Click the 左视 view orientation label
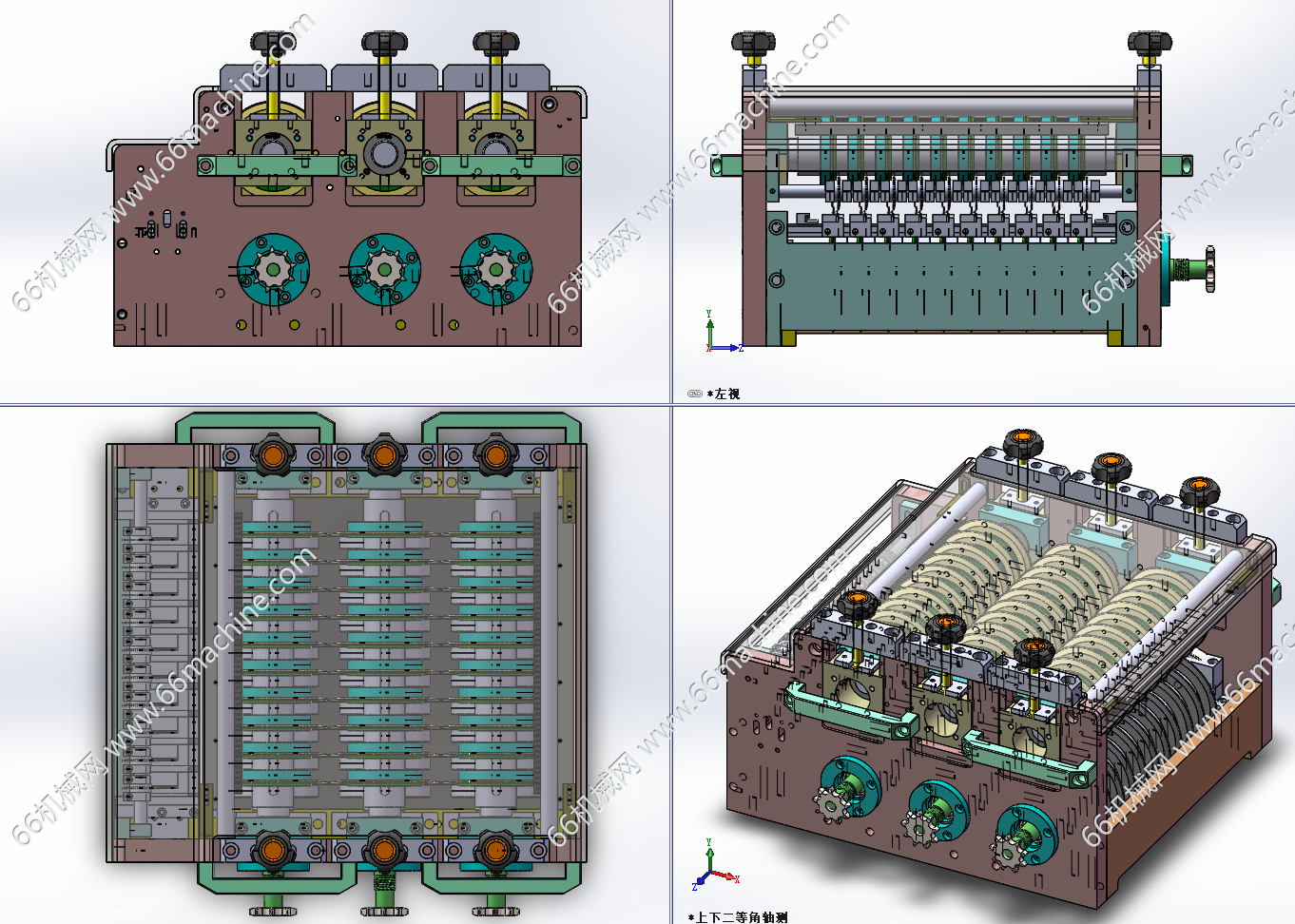The width and height of the screenshot is (1295, 924). pos(727,394)
